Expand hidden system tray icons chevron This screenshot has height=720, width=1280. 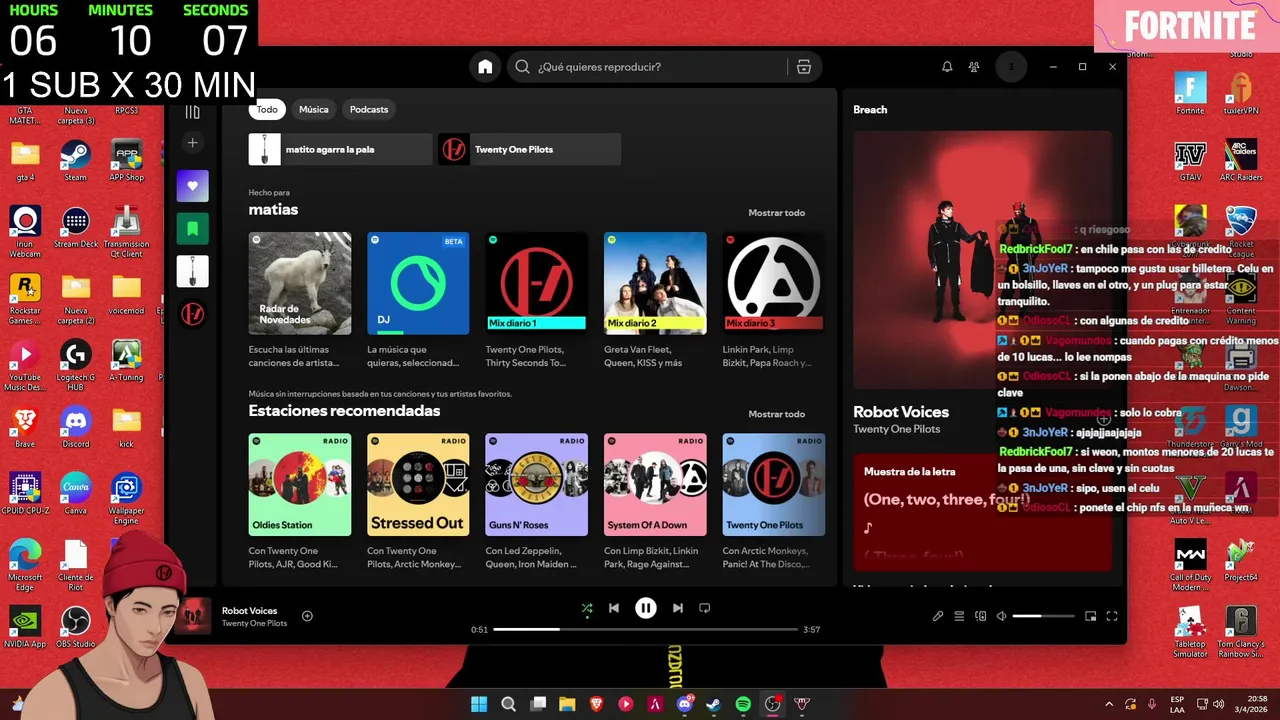[x=1108, y=704]
